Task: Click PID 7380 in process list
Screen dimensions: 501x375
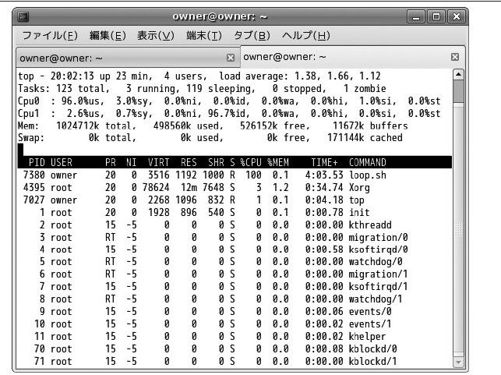Action: [34, 175]
